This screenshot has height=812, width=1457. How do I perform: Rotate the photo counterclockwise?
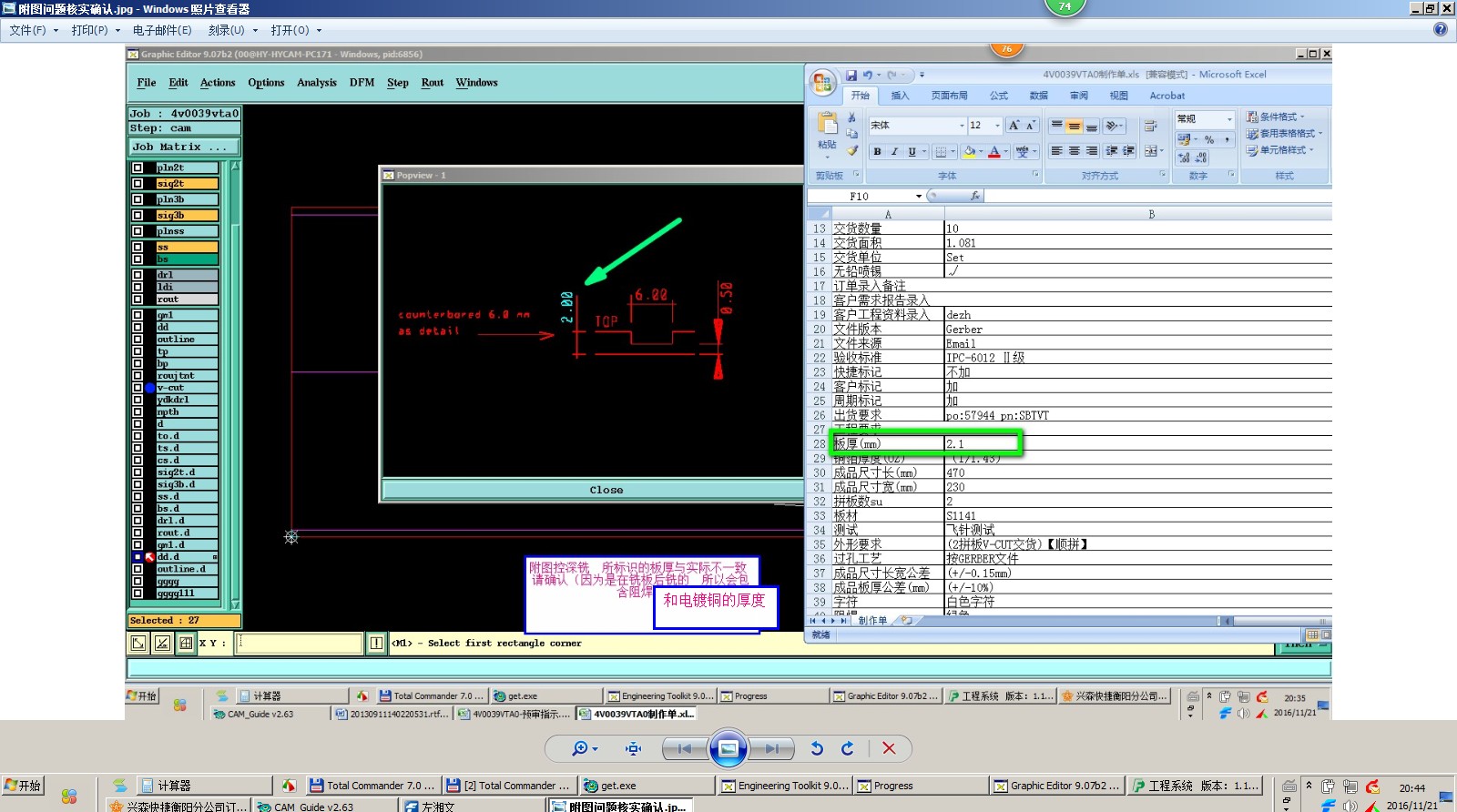point(817,748)
